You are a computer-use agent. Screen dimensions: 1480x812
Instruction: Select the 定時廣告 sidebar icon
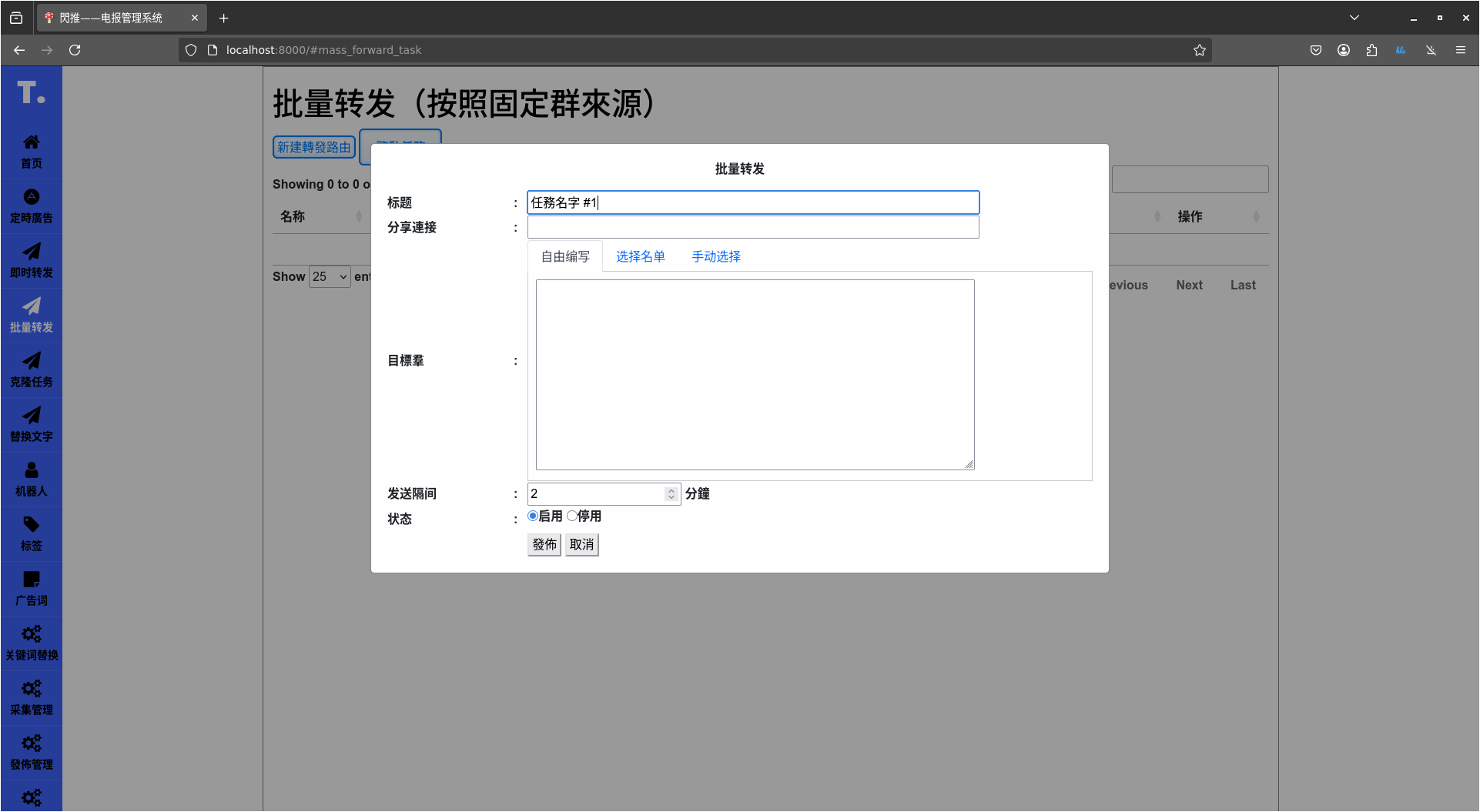click(31, 205)
